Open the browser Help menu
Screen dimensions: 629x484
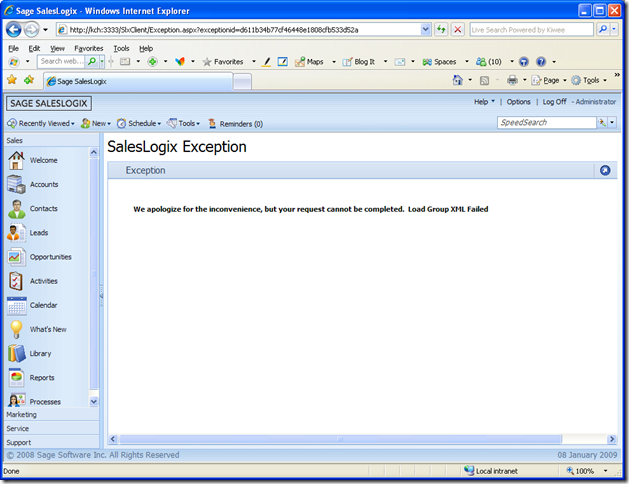click(146, 49)
